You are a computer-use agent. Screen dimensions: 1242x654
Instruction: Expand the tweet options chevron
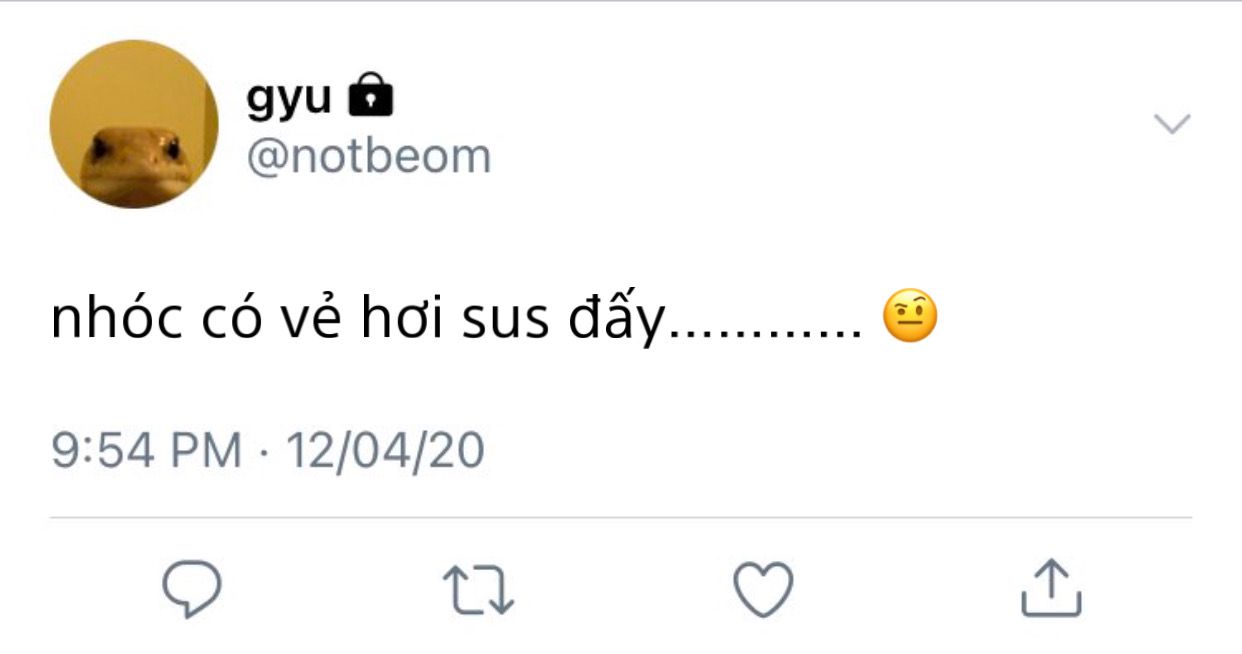coord(1172,124)
